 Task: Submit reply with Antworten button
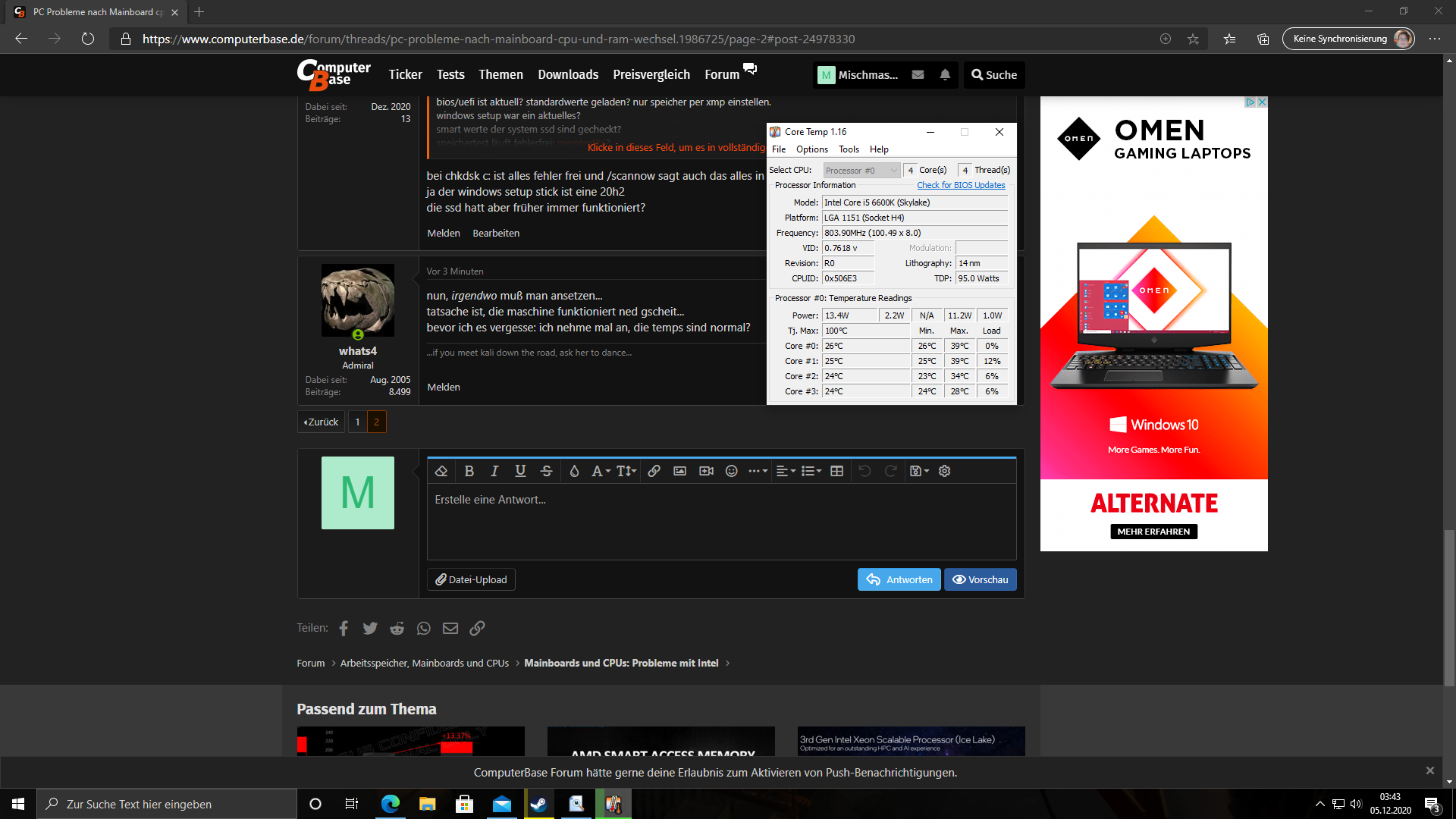point(899,579)
